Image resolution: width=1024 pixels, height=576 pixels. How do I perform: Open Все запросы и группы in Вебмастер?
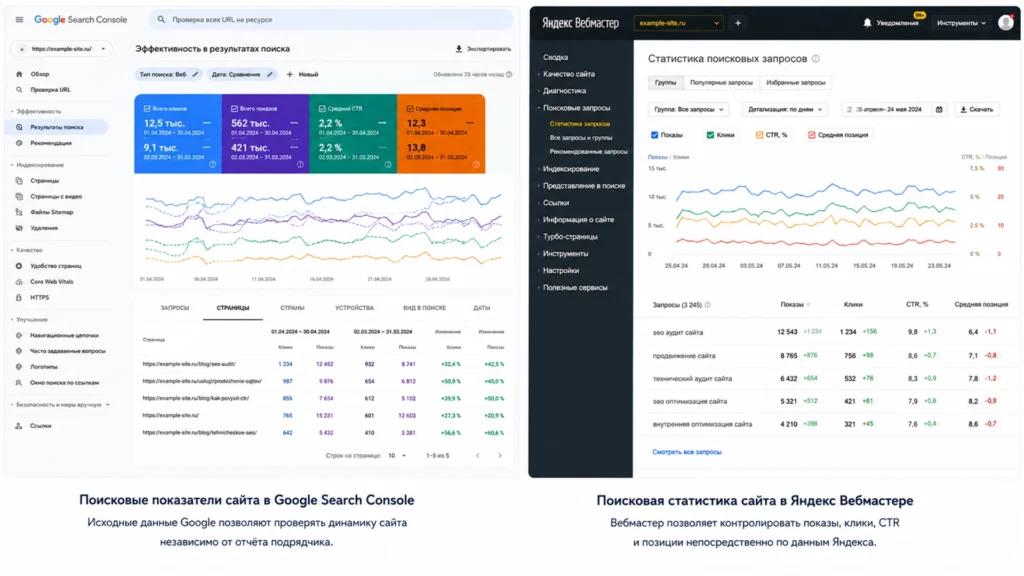581,138
